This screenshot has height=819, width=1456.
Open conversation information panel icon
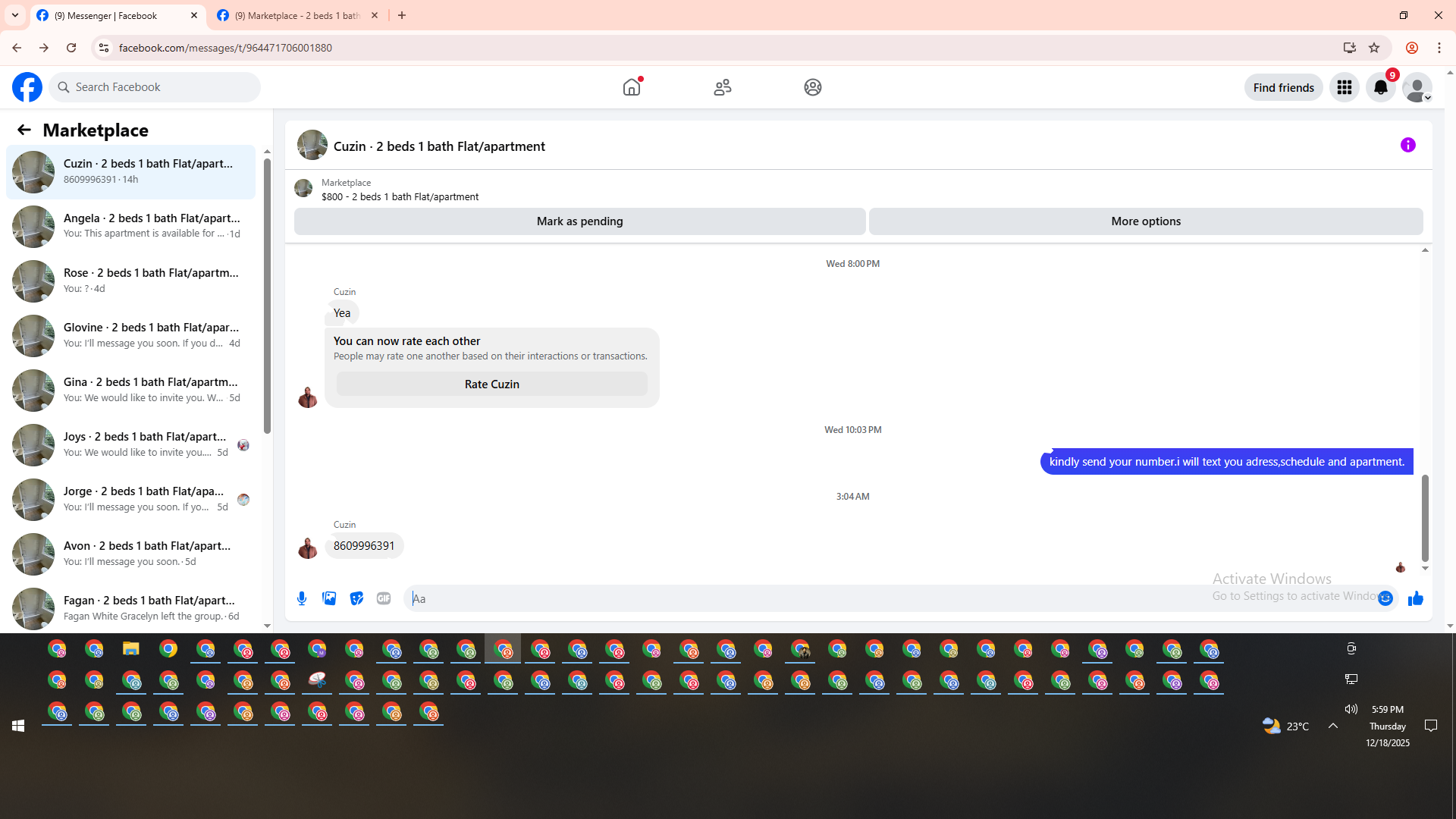tap(1408, 145)
